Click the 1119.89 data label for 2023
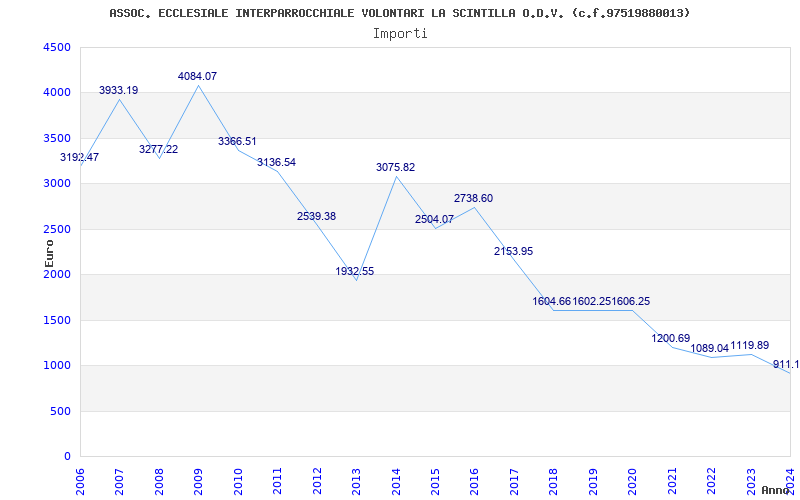Viewport: 800px width, 500px height. (749, 345)
